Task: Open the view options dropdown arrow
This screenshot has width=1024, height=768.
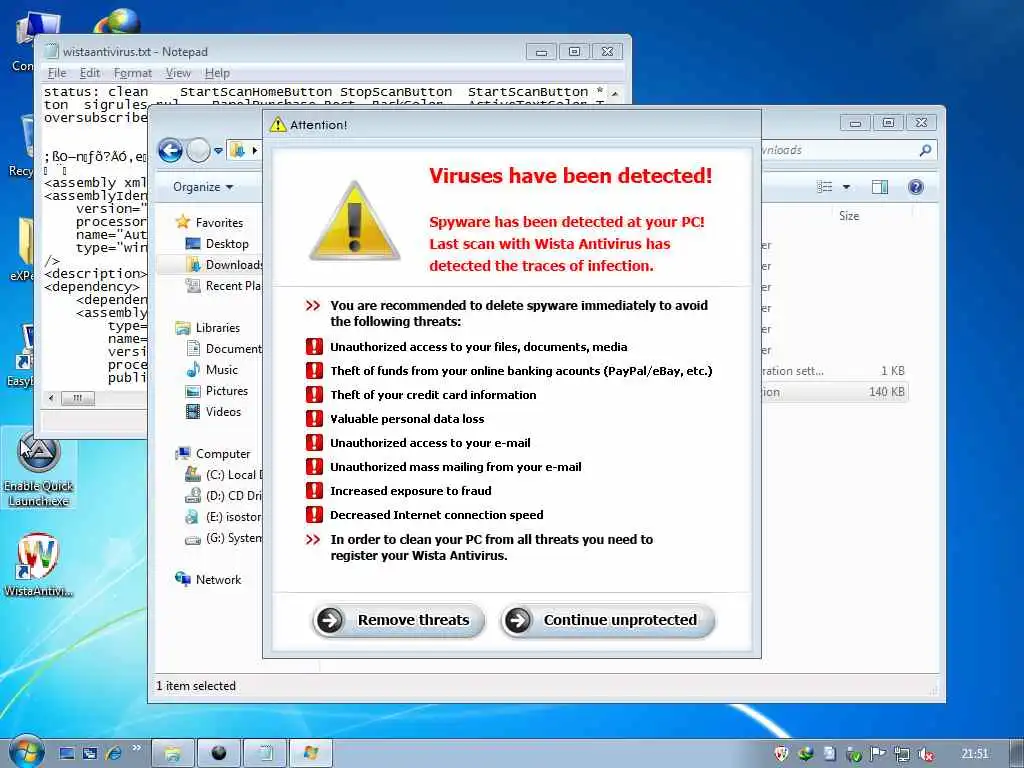Action: (846, 187)
